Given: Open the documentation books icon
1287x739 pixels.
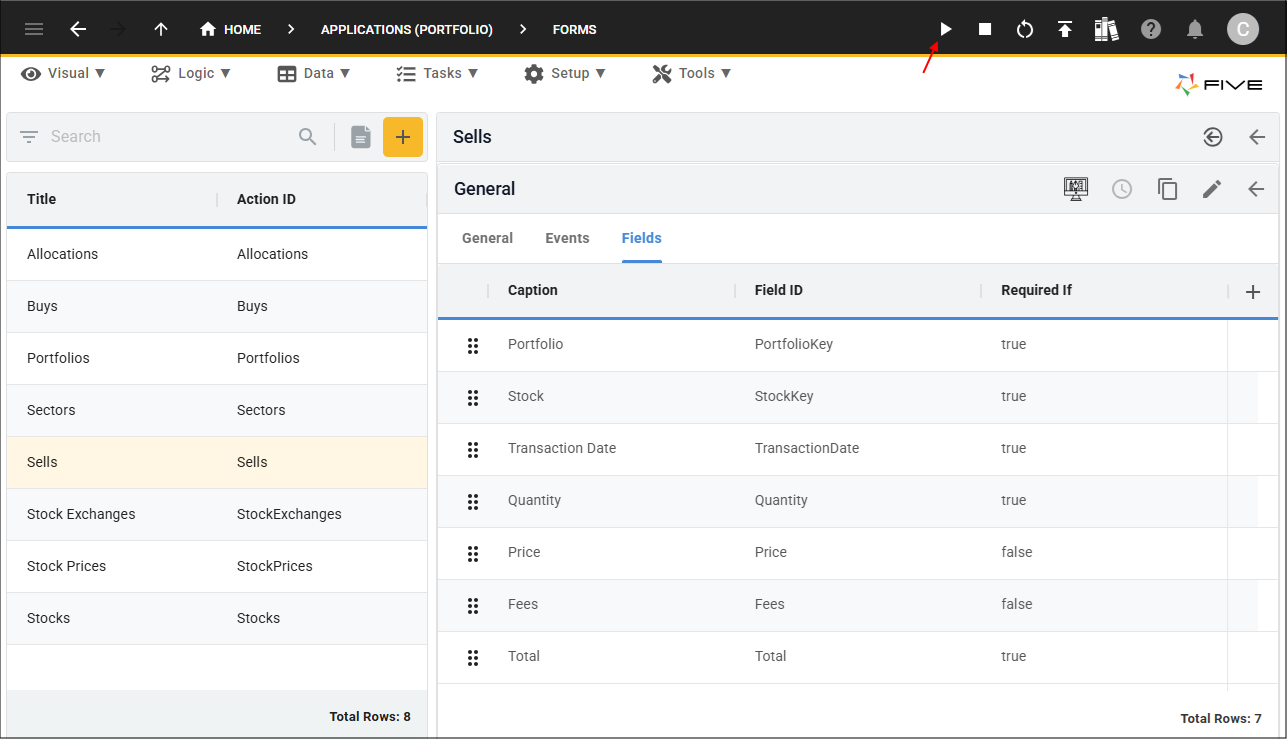Looking at the screenshot, I should point(1106,29).
